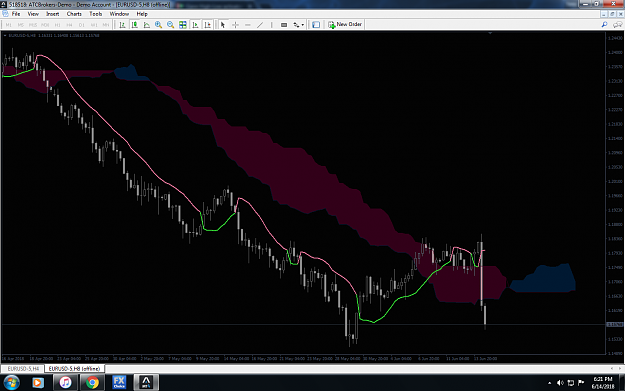This screenshot has height=391, width=625.
Task: Show hidden system tray icons
Action: pyautogui.click(x=549, y=383)
